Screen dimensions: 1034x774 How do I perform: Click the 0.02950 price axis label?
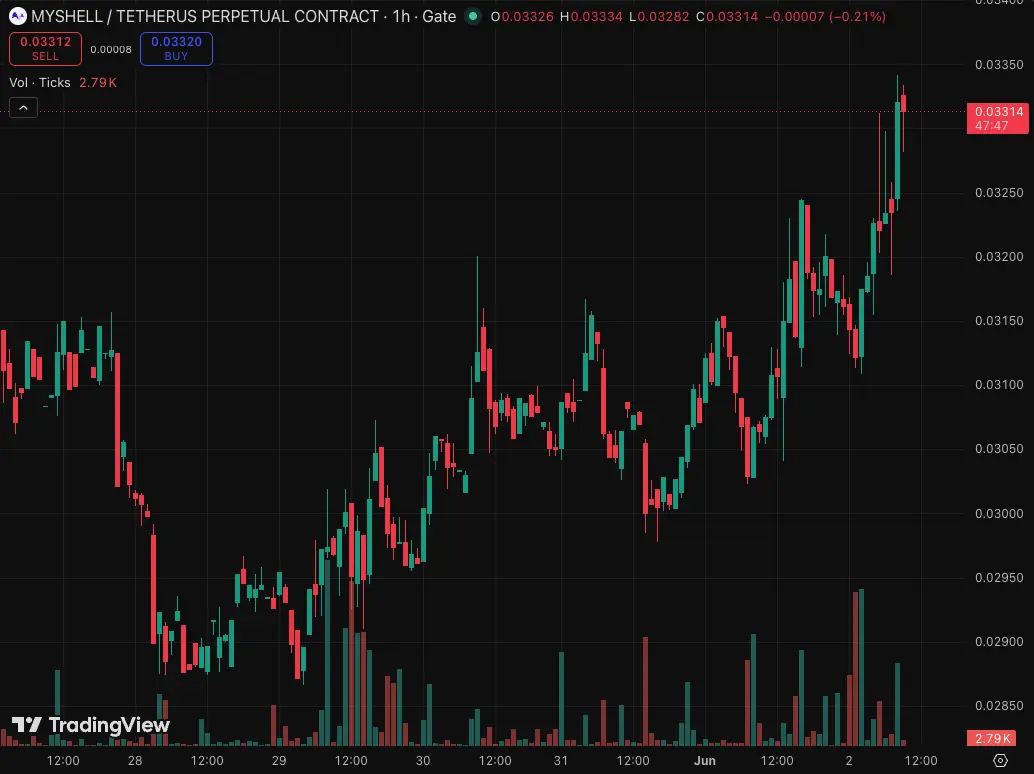[999, 578]
